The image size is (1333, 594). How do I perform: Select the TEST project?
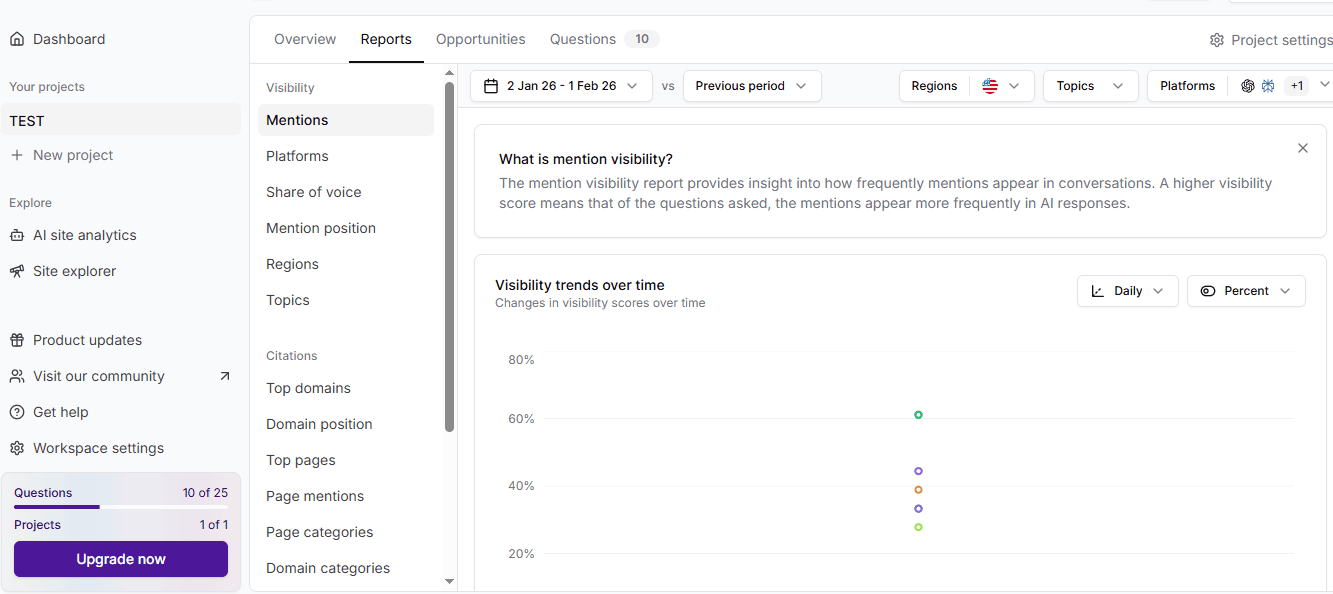[121, 121]
